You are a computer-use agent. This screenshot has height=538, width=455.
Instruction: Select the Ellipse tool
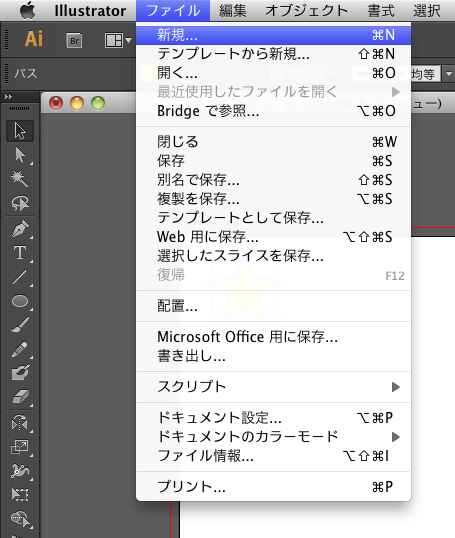coord(20,301)
